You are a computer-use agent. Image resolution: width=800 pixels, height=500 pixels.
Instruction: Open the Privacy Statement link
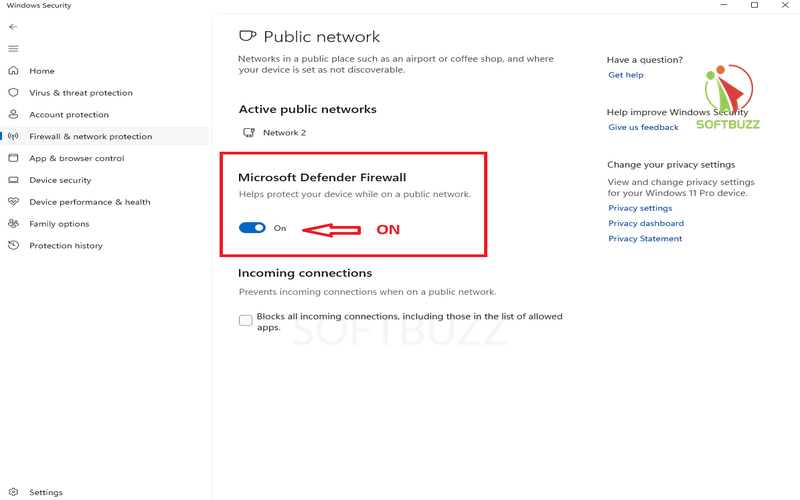[x=645, y=238]
